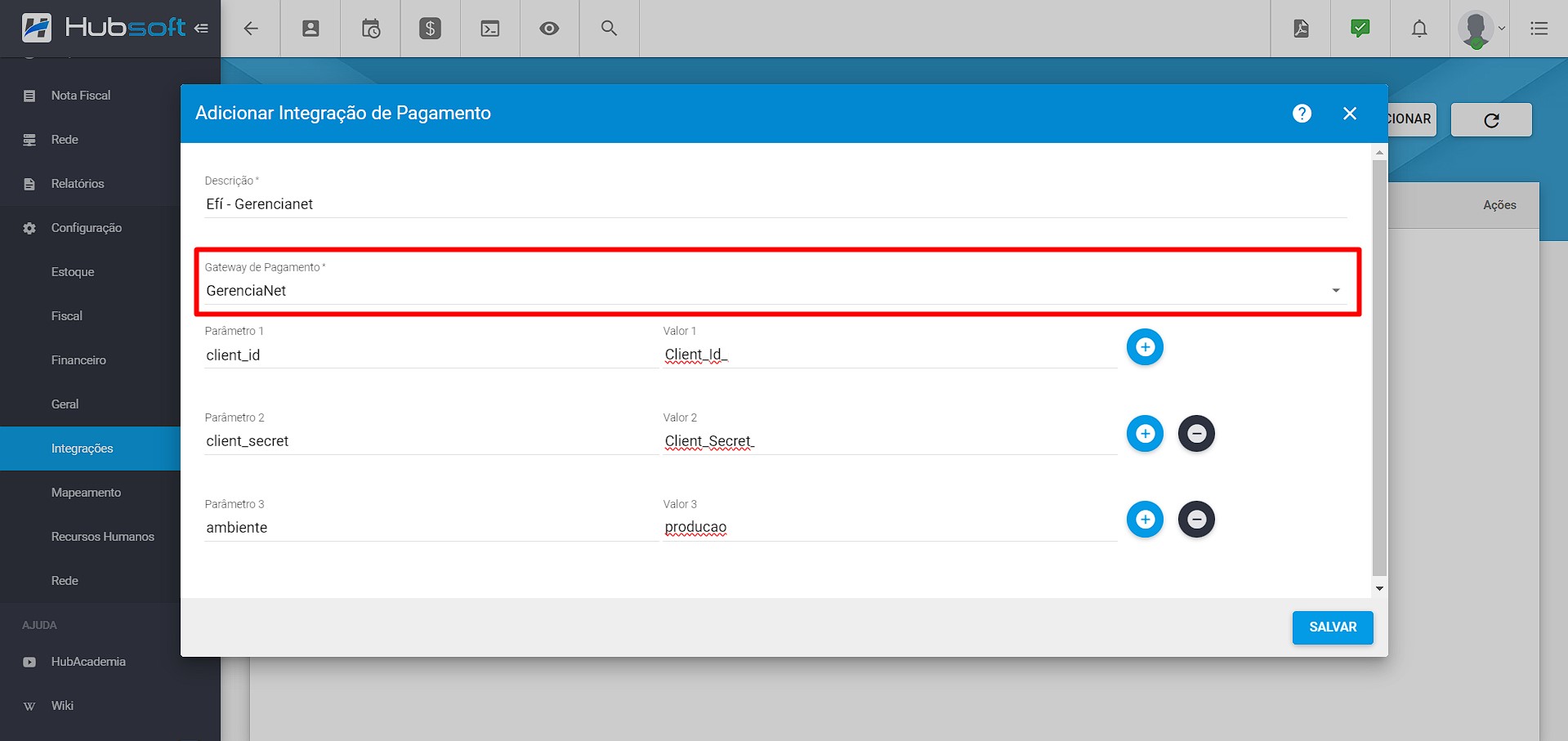Open Wiki in the sidebar
1568x741 pixels.
pyautogui.click(x=90, y=706)
